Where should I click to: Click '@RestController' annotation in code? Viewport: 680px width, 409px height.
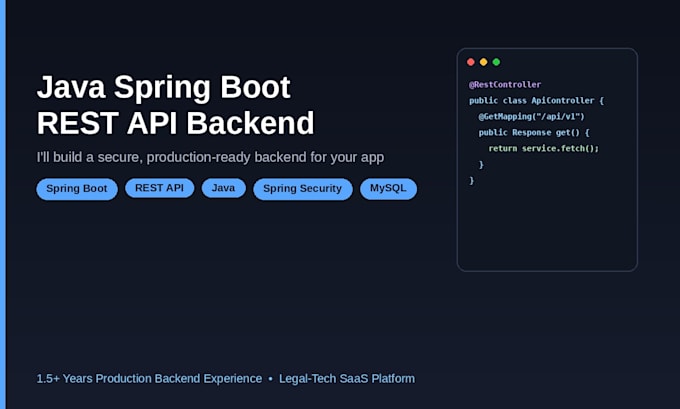tap(505, 85)
